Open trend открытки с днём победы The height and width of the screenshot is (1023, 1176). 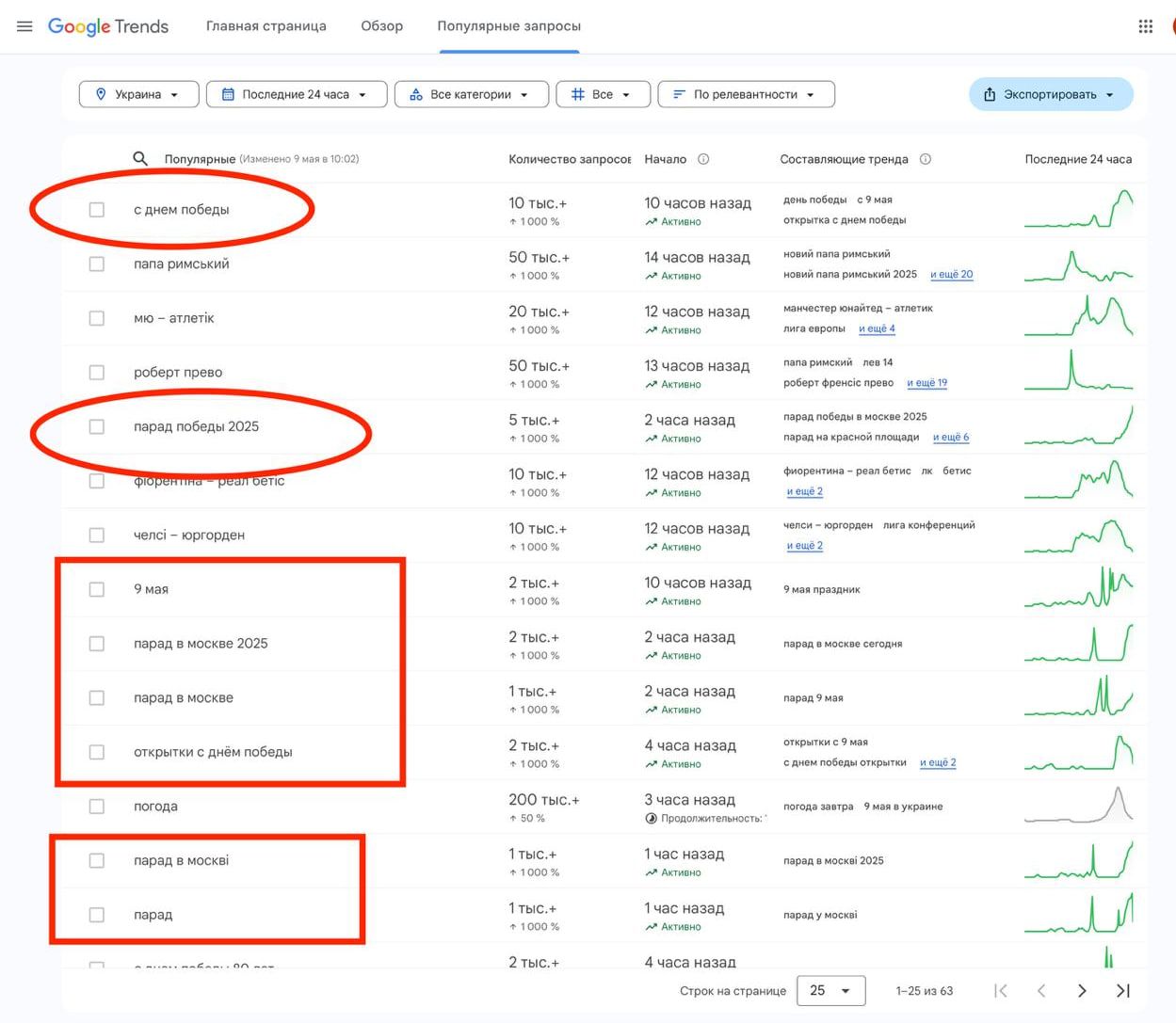pos(213,752)
